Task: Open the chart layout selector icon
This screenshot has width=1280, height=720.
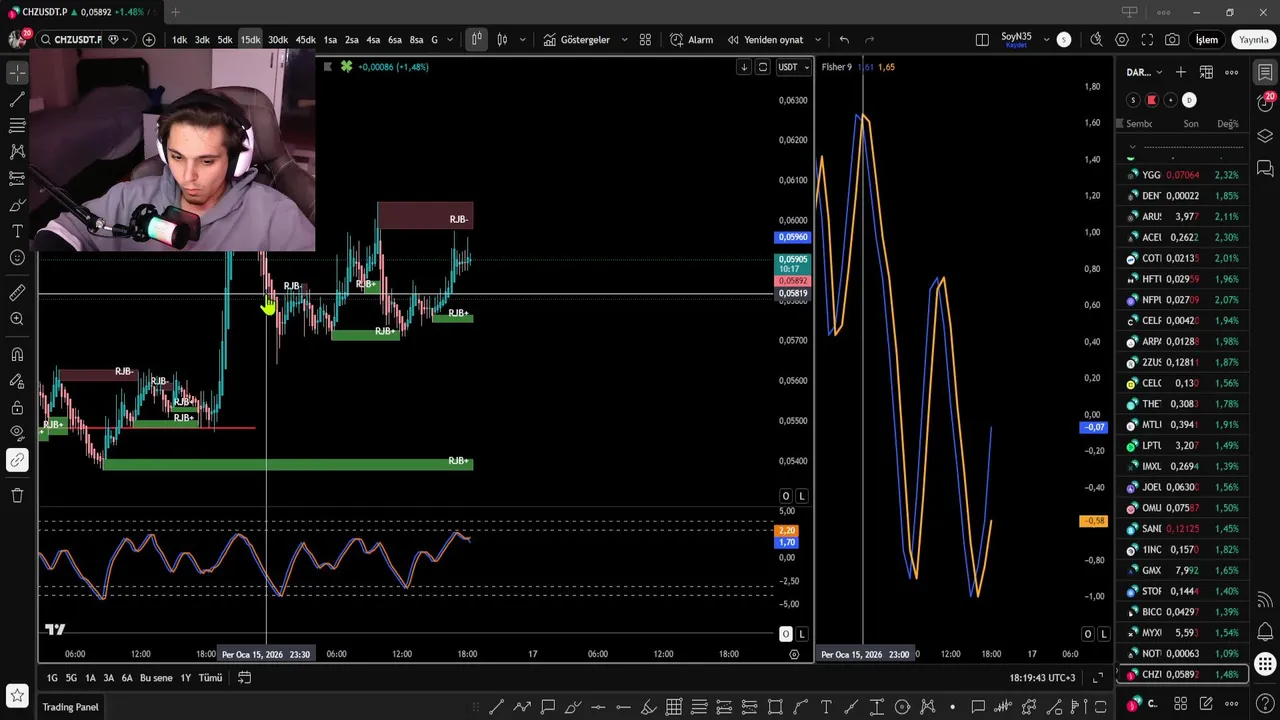Action: (982, 40)
